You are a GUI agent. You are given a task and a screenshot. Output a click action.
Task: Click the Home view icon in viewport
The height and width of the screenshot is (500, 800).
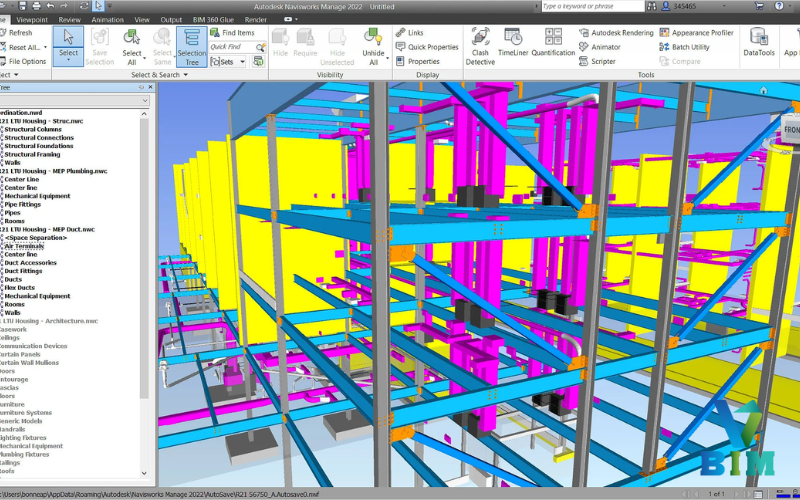coord(763,90)
